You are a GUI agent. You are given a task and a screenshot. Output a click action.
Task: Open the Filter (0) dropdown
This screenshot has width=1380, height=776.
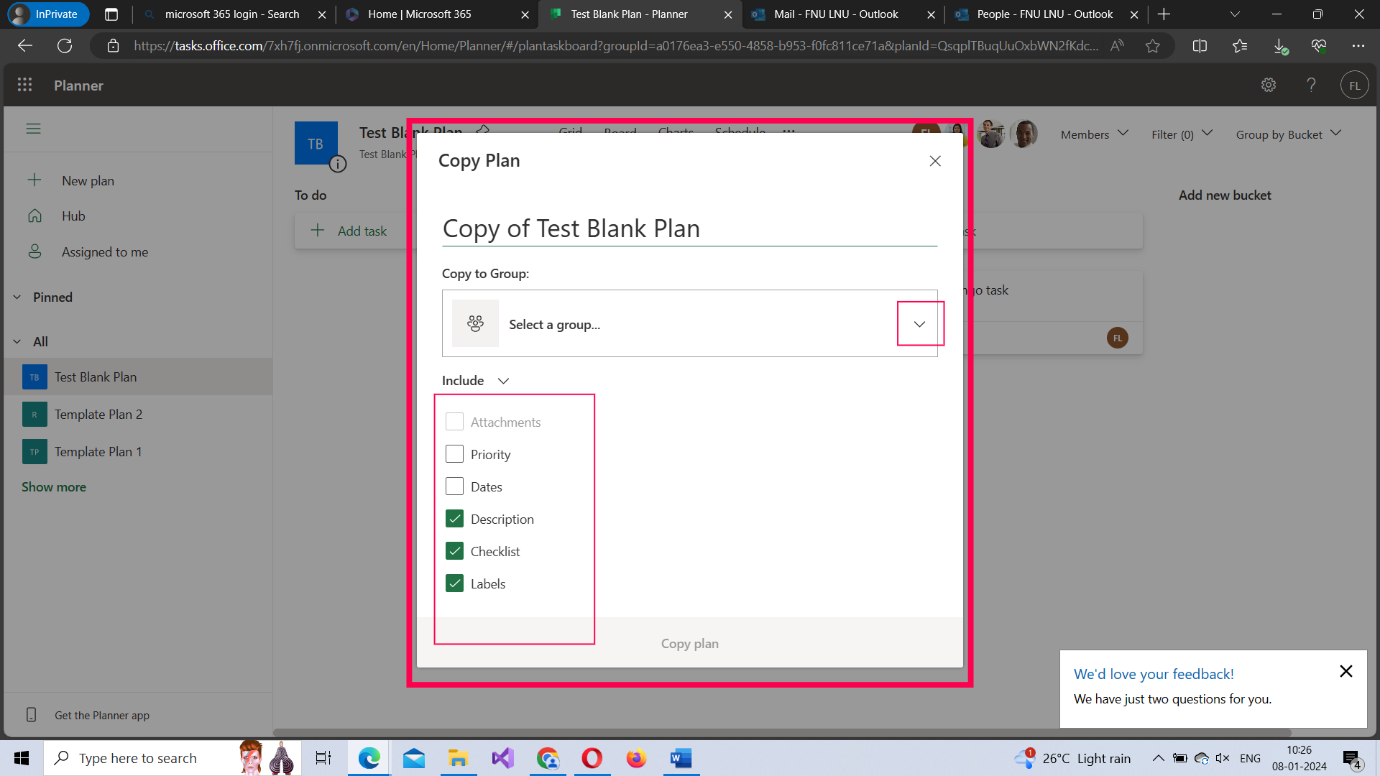tap(1182, 134)
